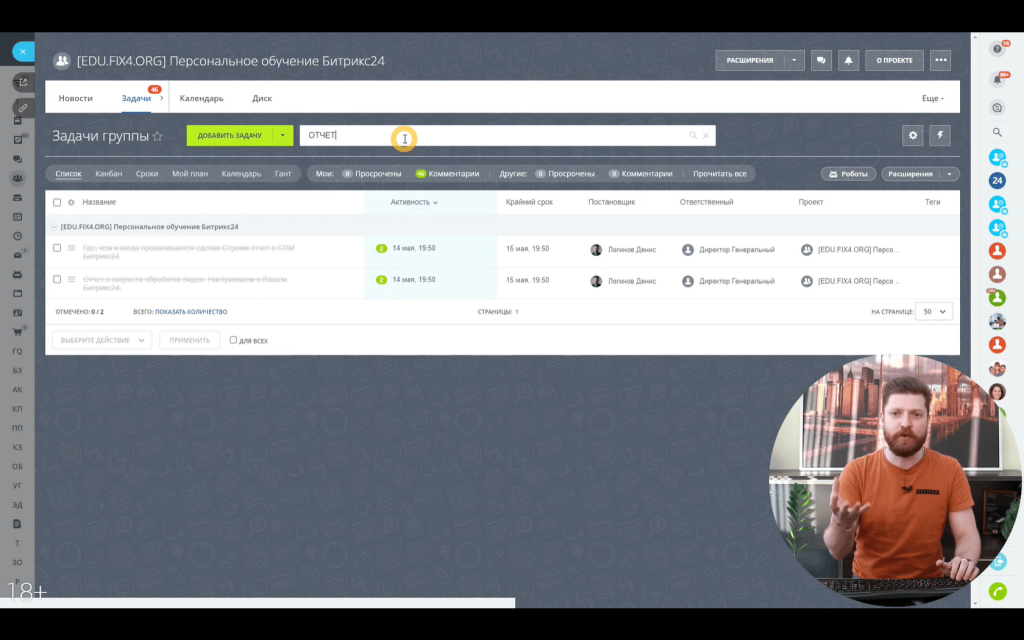The height and width of the screenshot is (640, 1024).
Task: Collapse the [EDU.FIX4.ORG] task group row
Action: (x=54, y=227)
